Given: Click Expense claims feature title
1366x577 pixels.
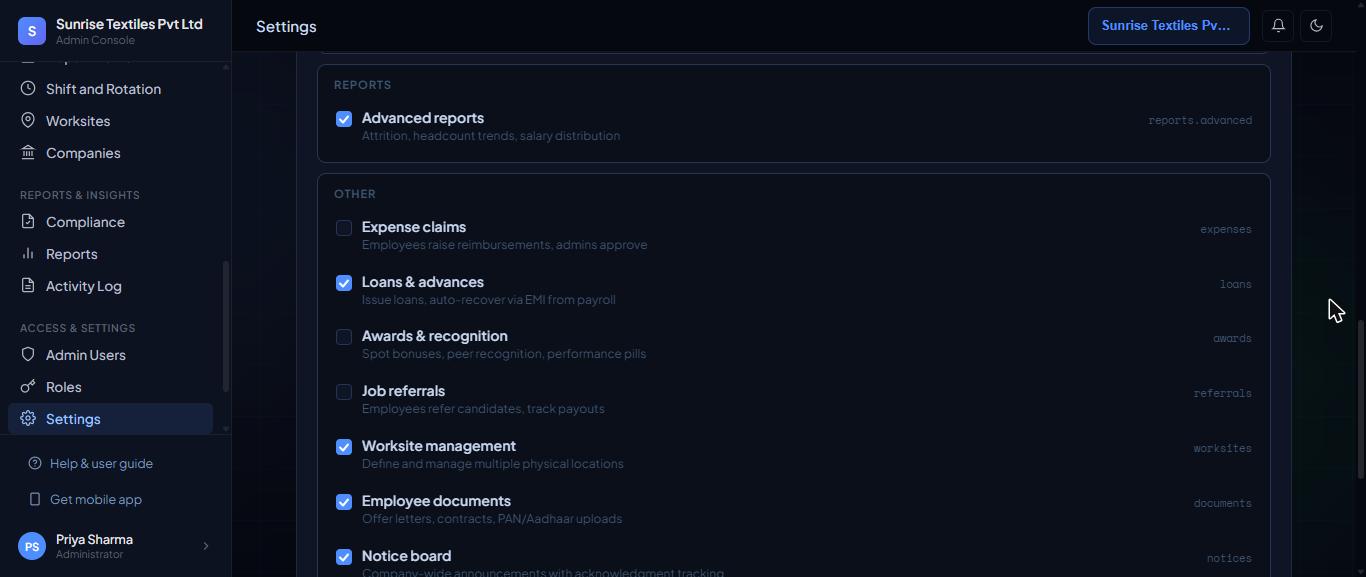Looking at the screenshot, I should (414, 227).
